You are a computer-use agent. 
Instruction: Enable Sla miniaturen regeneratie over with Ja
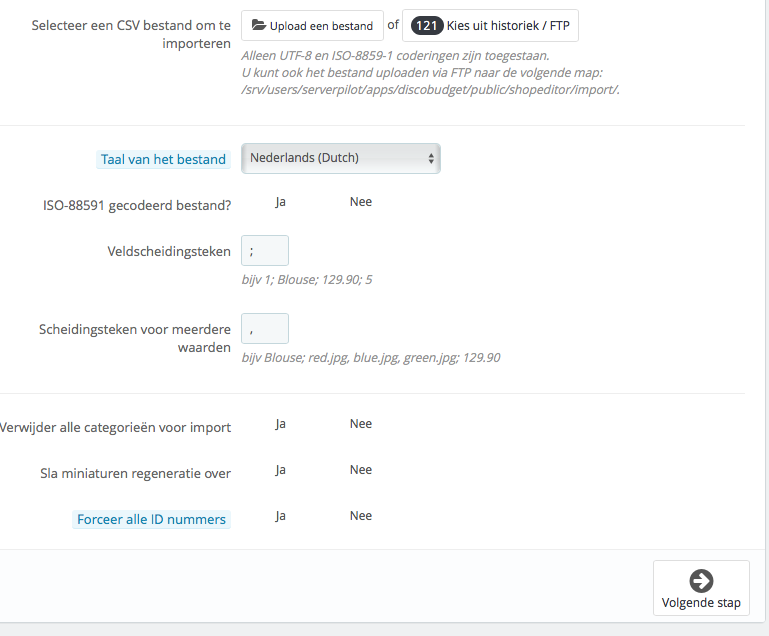pyautogui.click(x=281, y=470)
